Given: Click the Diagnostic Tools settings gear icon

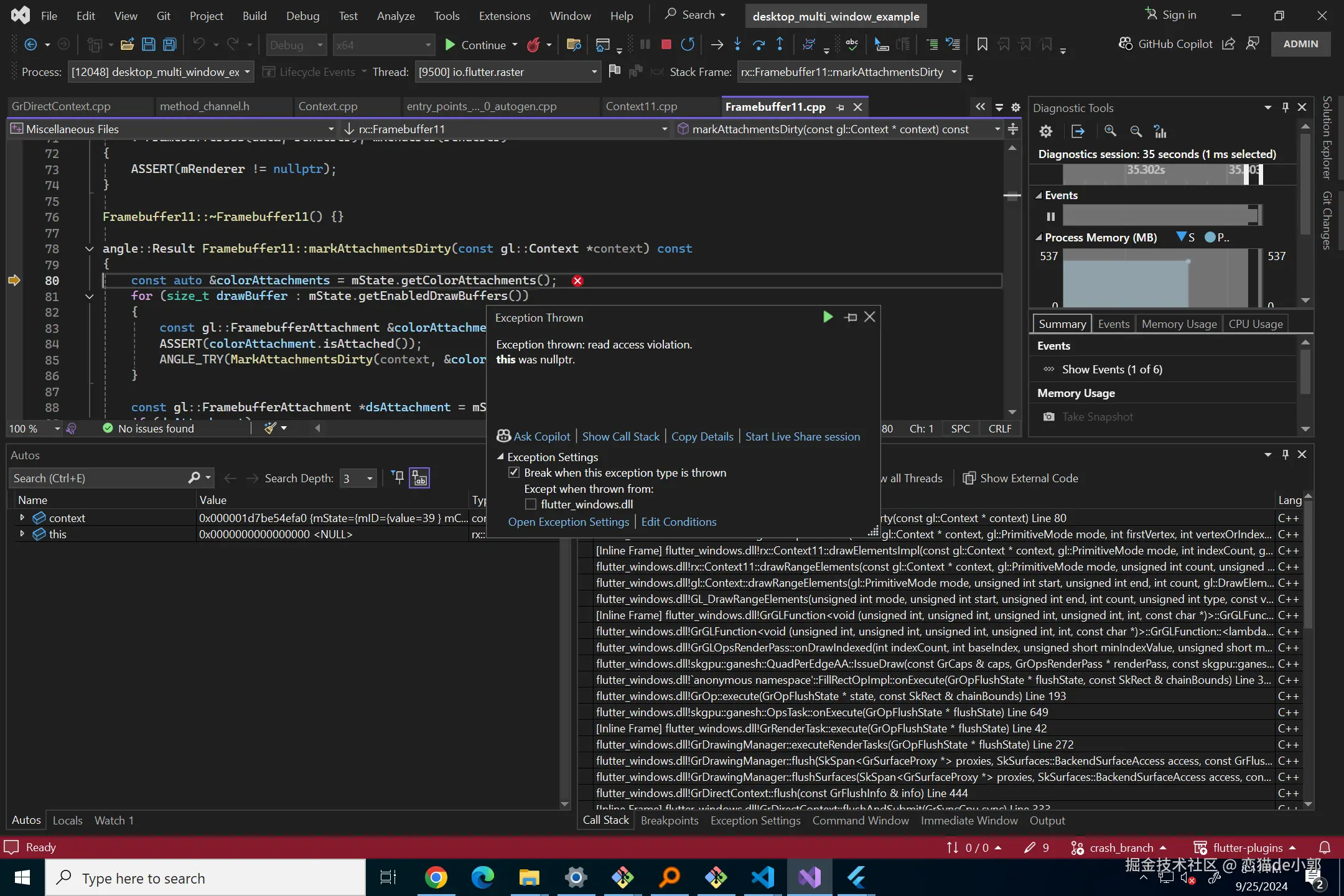Looking at the screenshot, I should pyautogui.click(x=1046, y=131).
